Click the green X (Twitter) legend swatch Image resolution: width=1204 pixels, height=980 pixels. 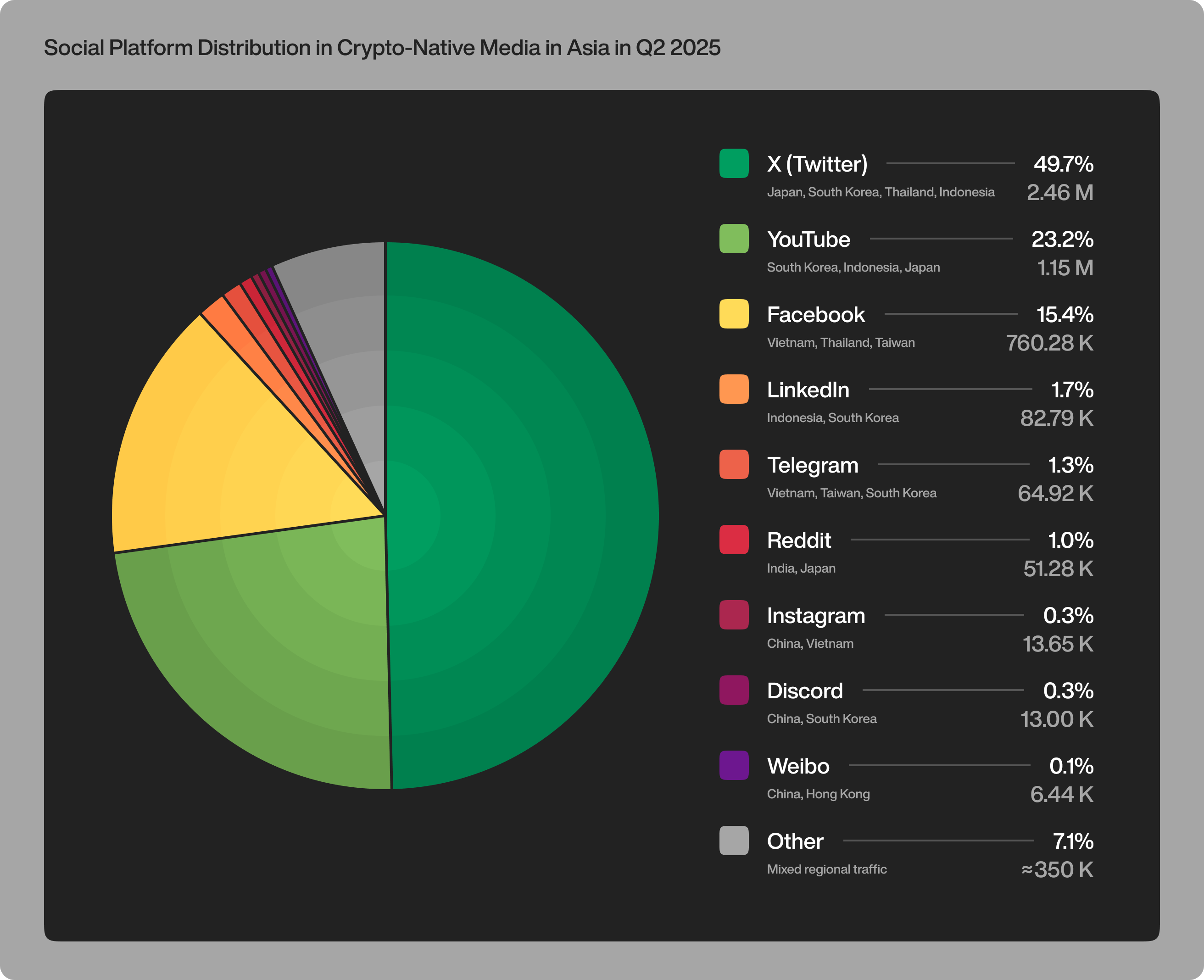tap(734, 163)
